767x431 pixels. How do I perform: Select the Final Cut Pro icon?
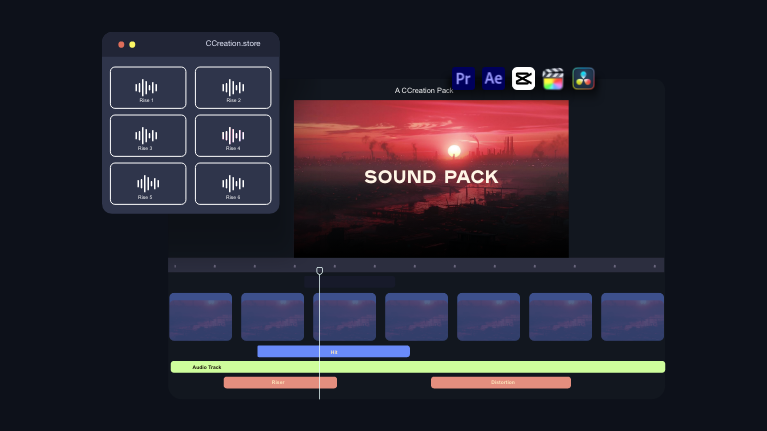coord(553,78)
